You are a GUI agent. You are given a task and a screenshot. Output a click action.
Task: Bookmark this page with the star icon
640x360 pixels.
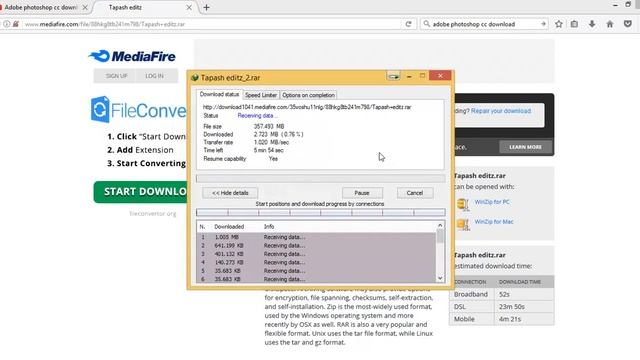559,24
